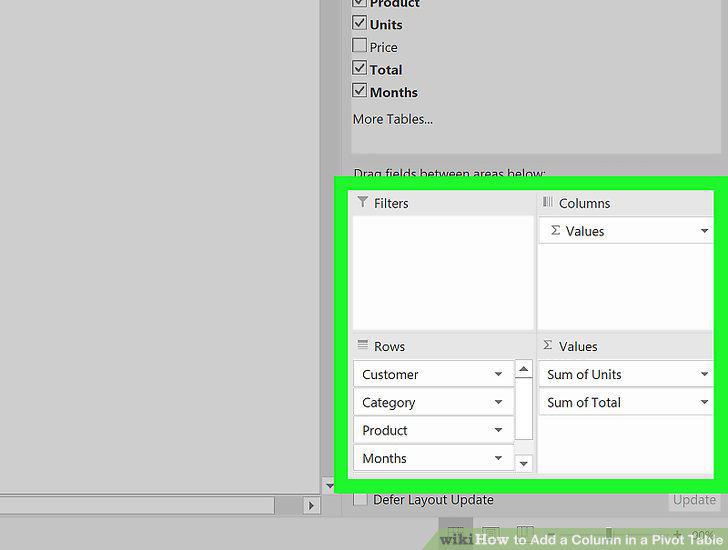Click the worksheet vertical scroll-down arrow
The image size is (728, 550).
[329, 486]
